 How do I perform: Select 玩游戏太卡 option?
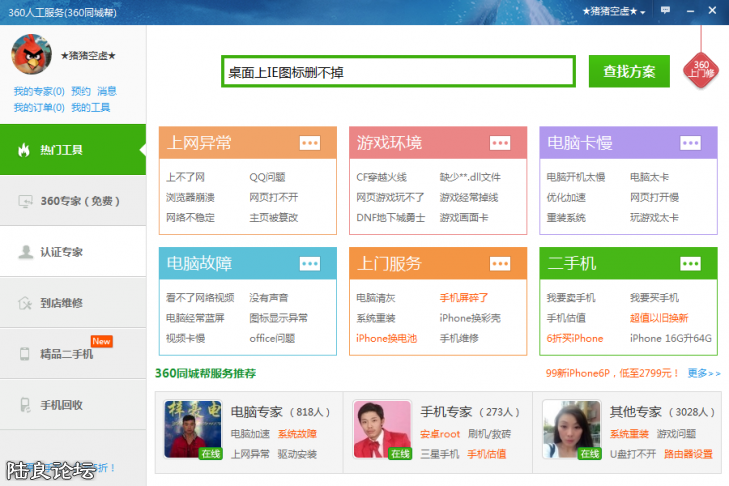(x=654, y=218)
